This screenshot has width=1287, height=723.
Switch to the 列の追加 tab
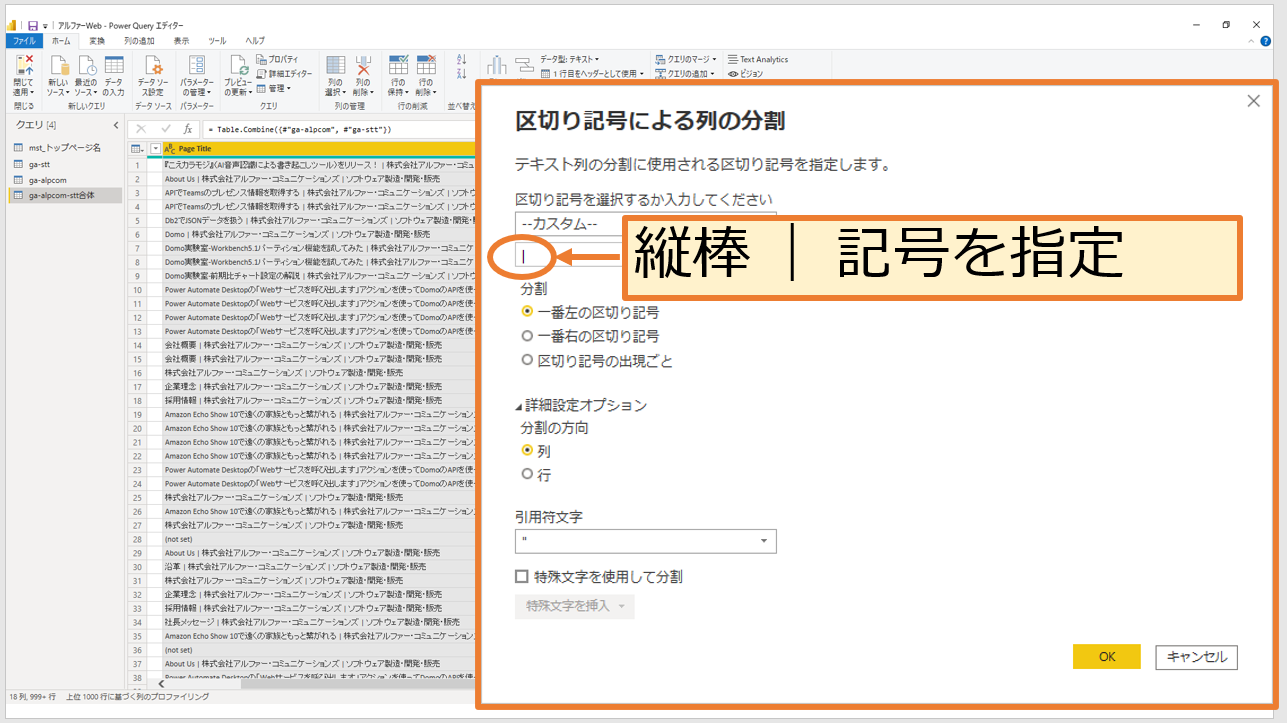click(139, 41)
